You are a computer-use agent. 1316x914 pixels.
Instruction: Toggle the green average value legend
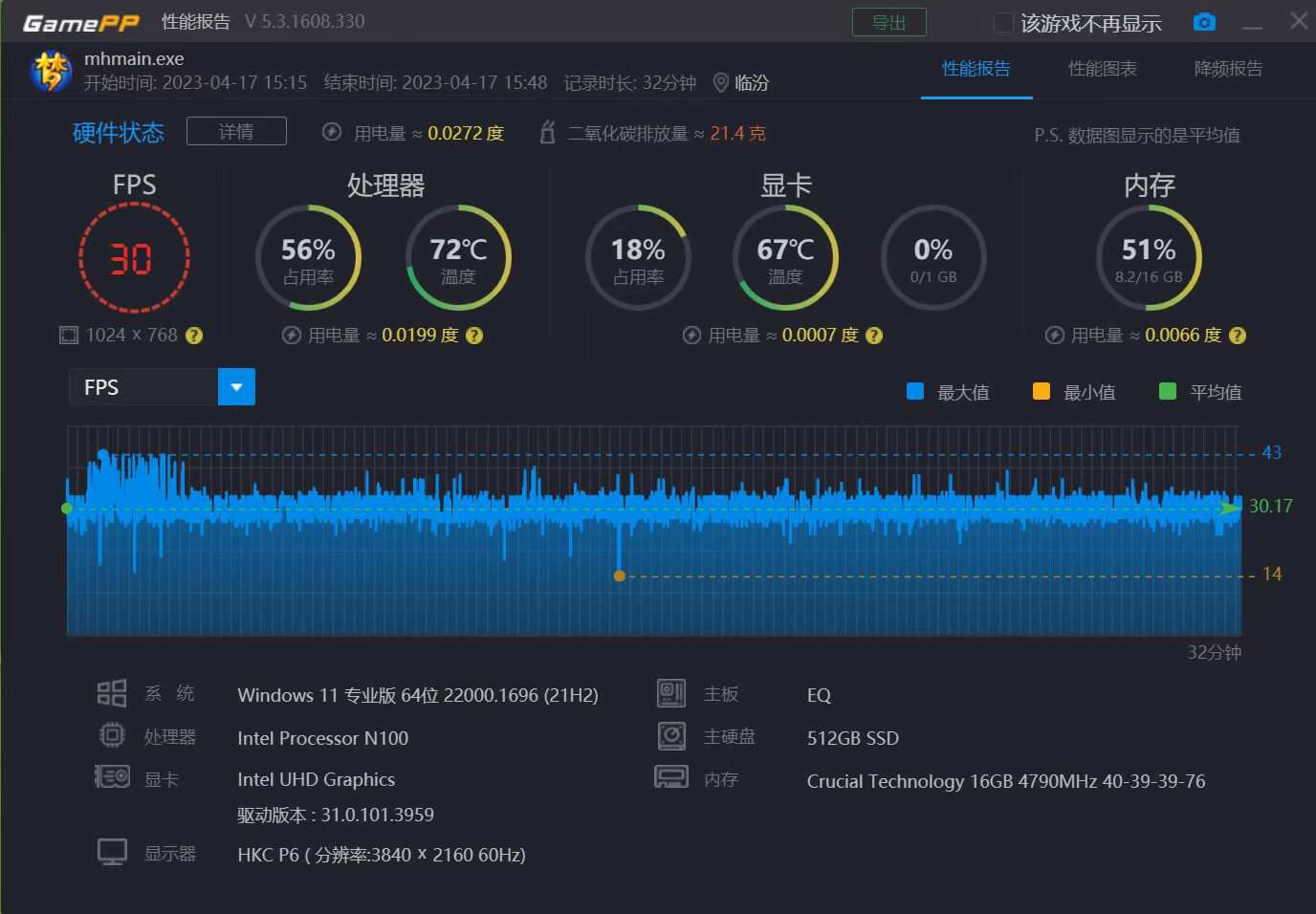[x=1168, y=391]
